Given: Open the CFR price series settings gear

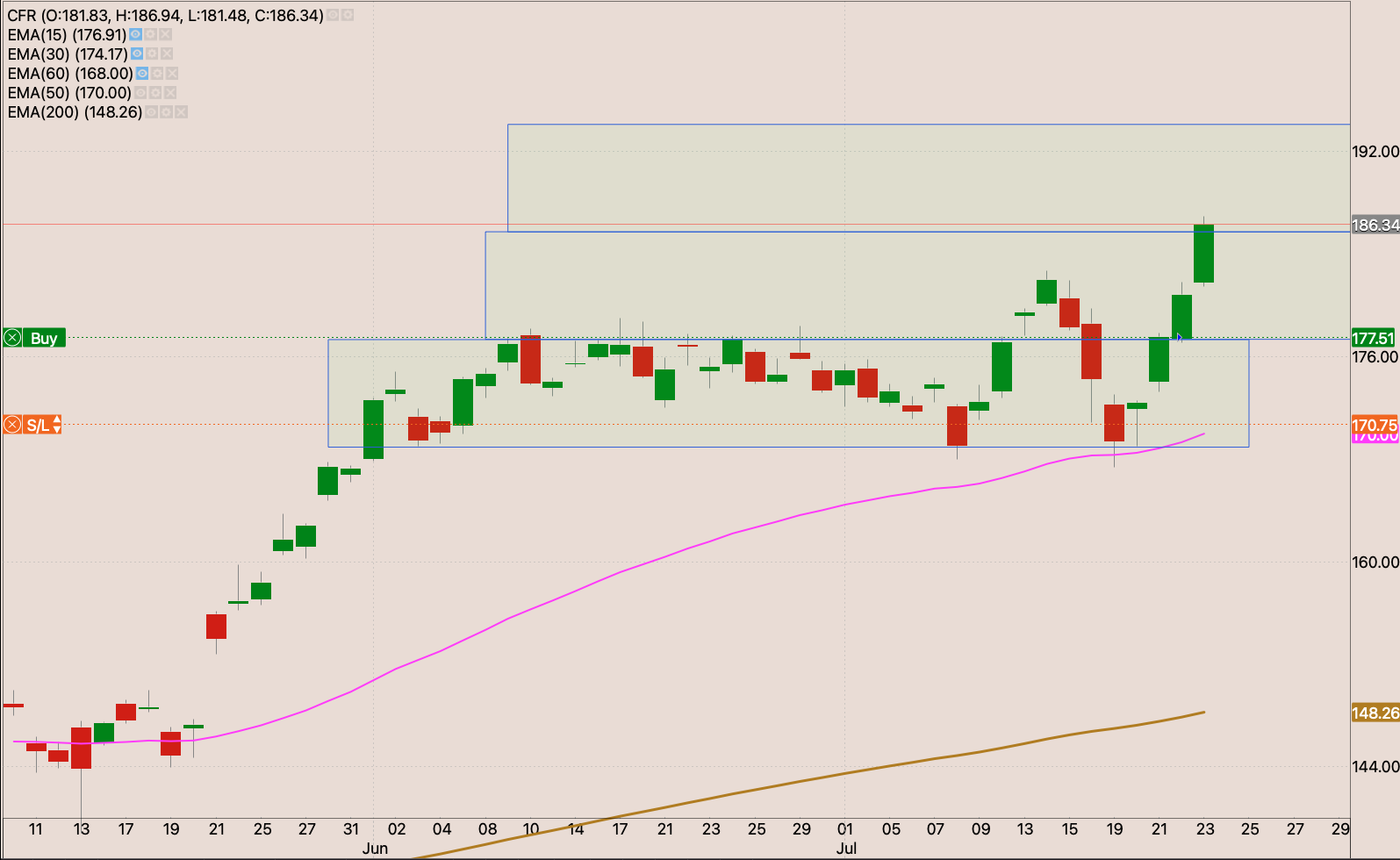Looking at the screenshot, I should (x=348, y=16).
